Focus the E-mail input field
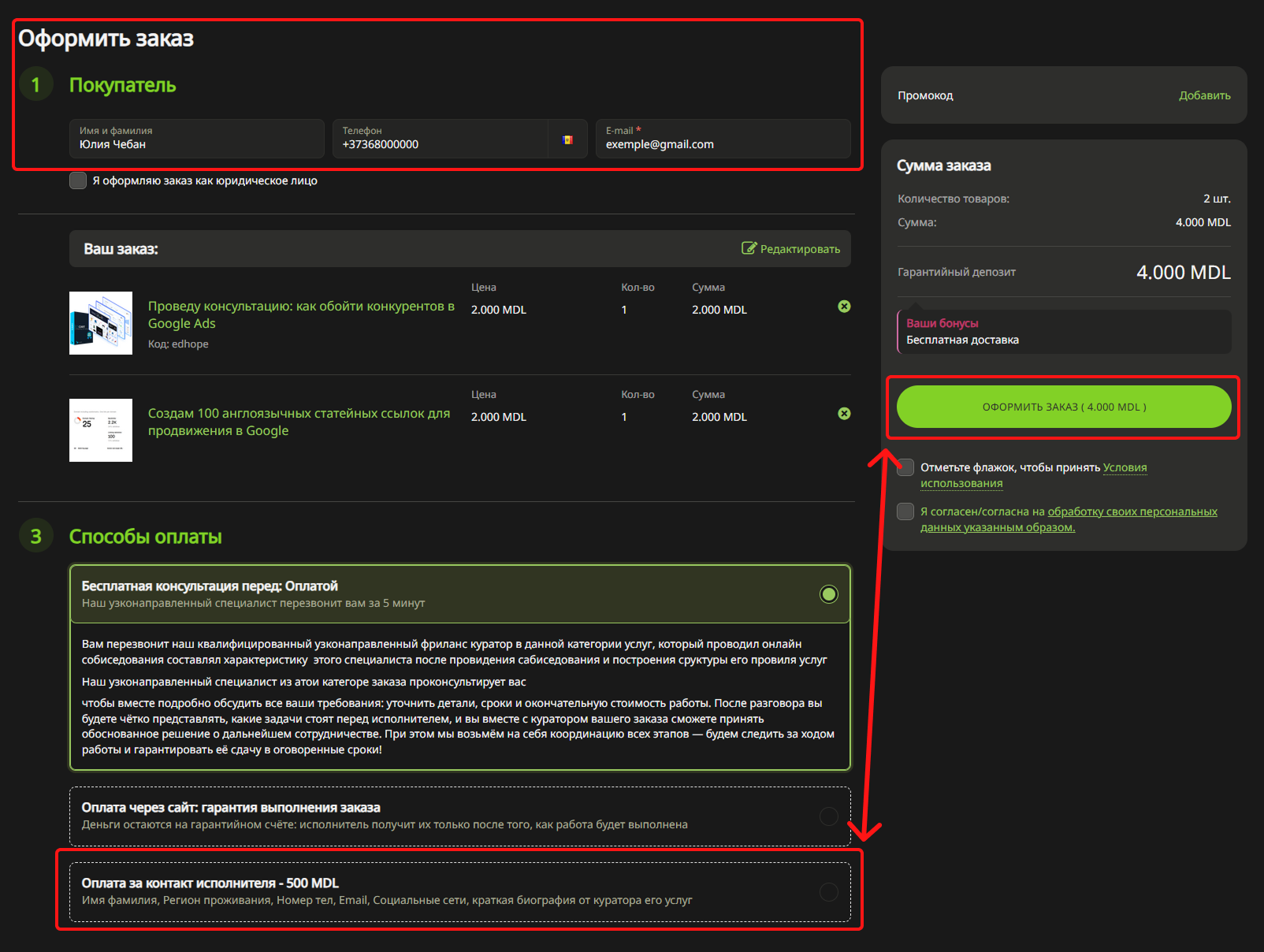This screenshot has width=1264, height=952. pyautogui.click(x=723, y=144)
